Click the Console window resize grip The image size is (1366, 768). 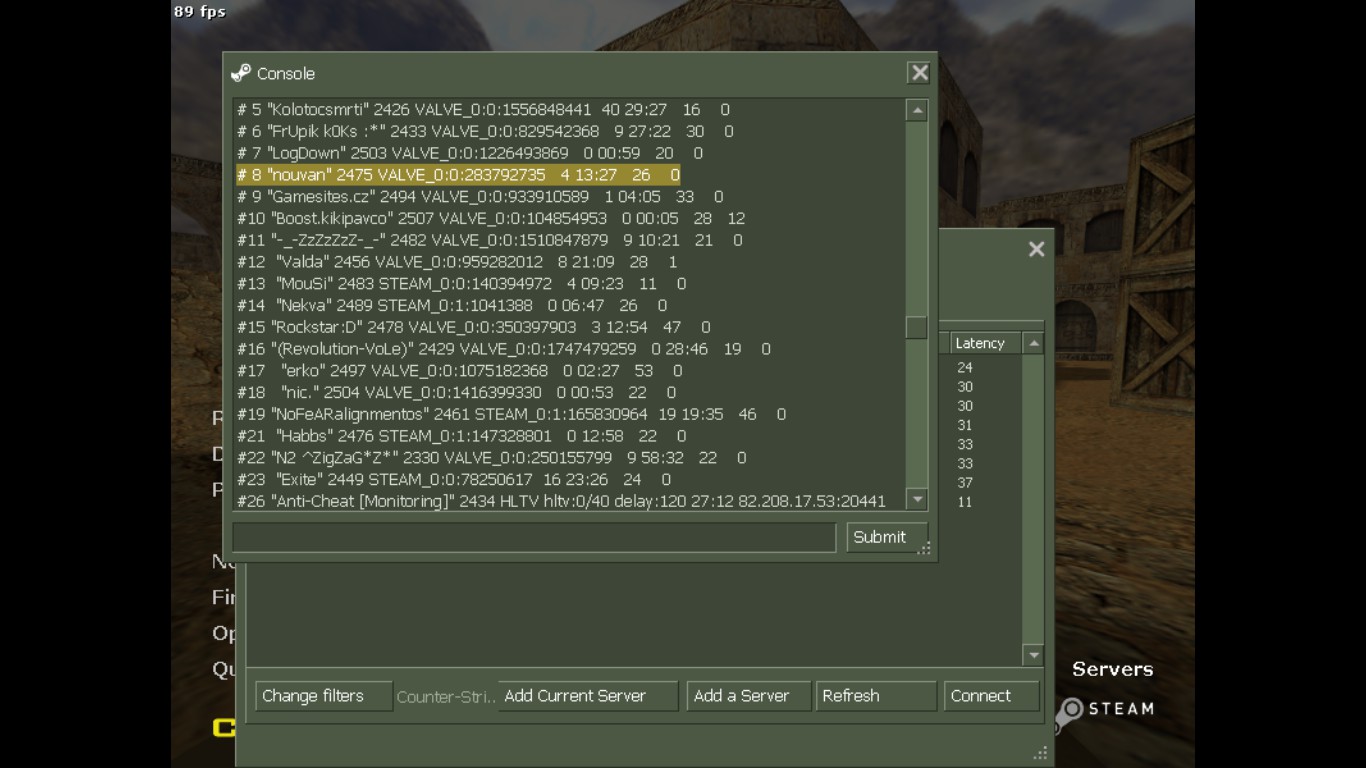point(924,548)
